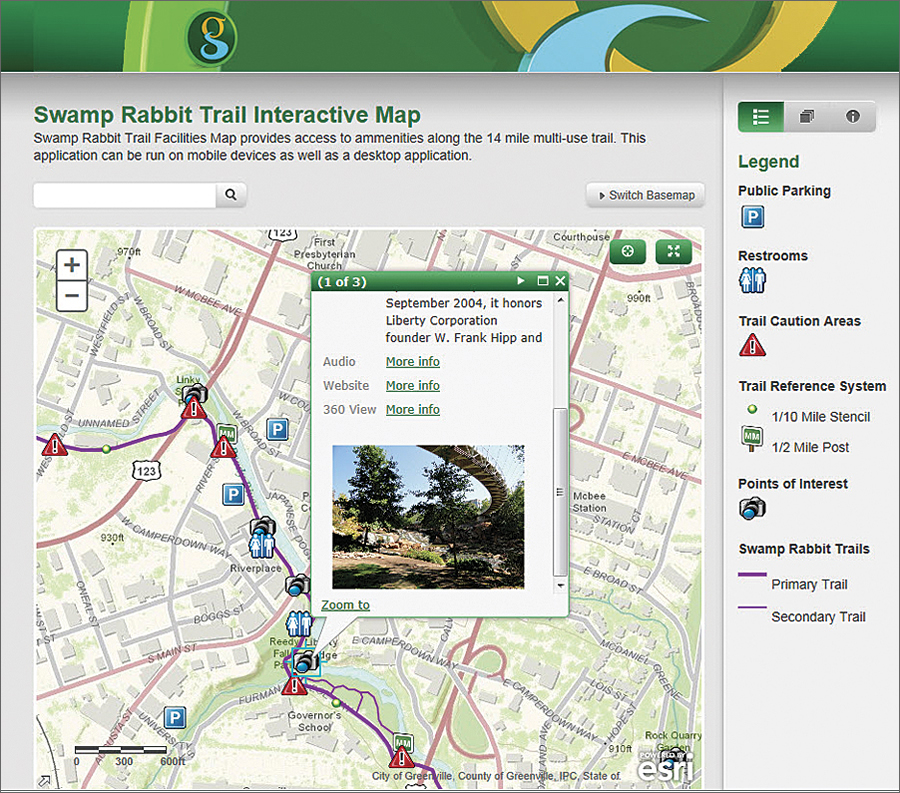Select the Restrooms icon in the legend
Image resolution: width=900 pixels, height=793 pixels.
[751, 279]
